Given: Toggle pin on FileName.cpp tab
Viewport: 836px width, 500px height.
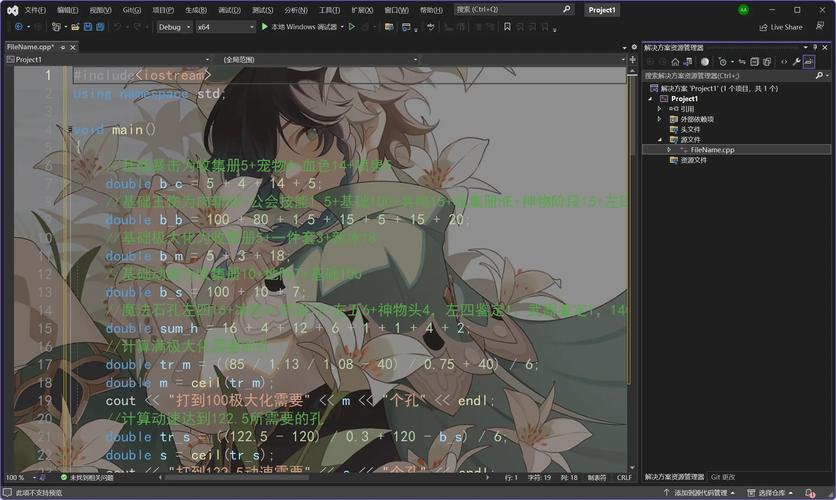Looking at the screenshot, I should [63, 47].
